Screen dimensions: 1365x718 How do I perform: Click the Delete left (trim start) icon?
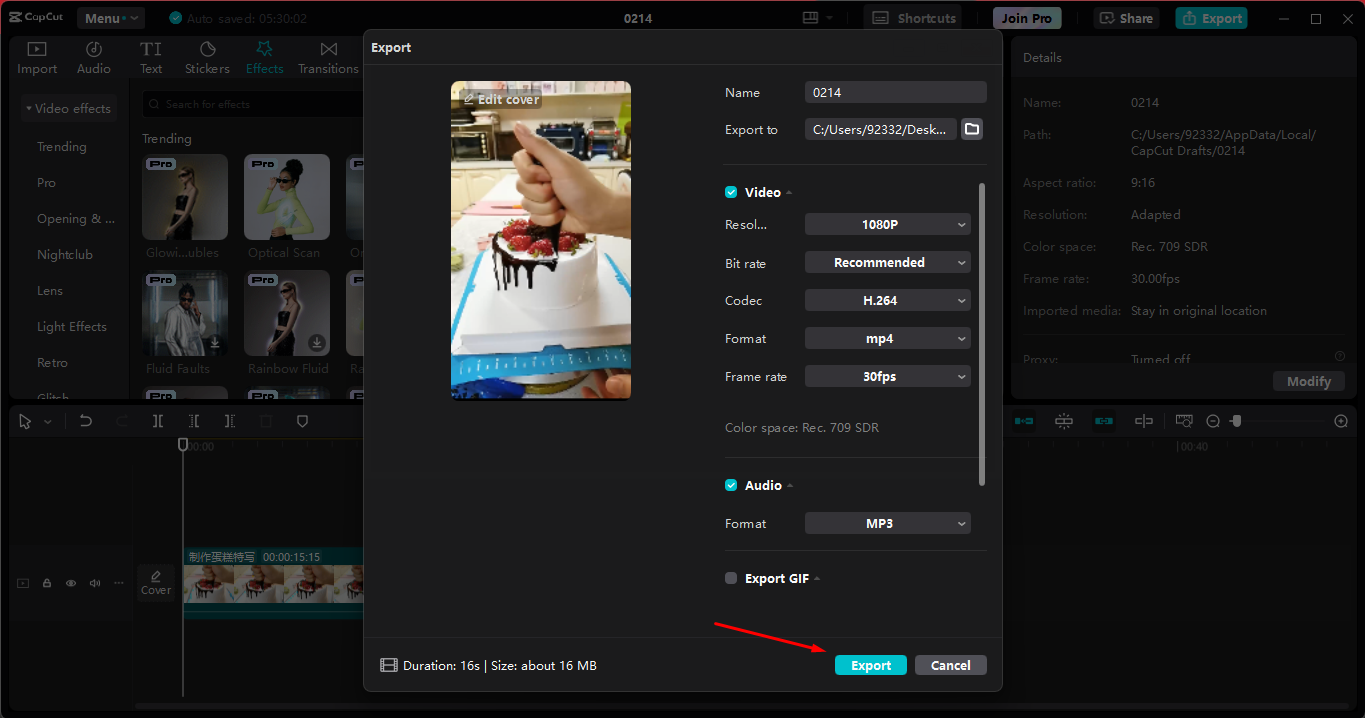point(194,422)
